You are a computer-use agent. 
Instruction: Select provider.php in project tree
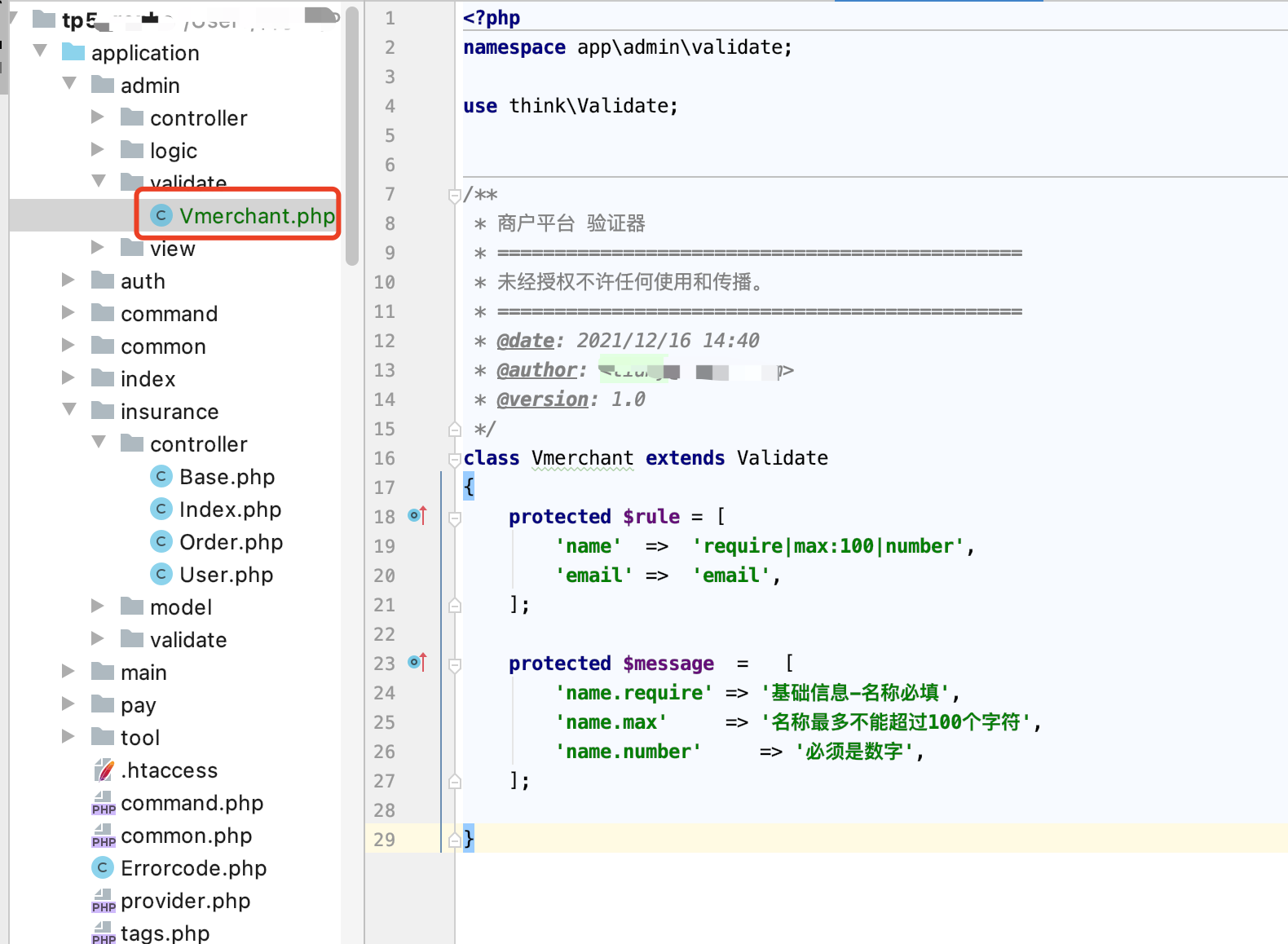(x=185, y=901)
